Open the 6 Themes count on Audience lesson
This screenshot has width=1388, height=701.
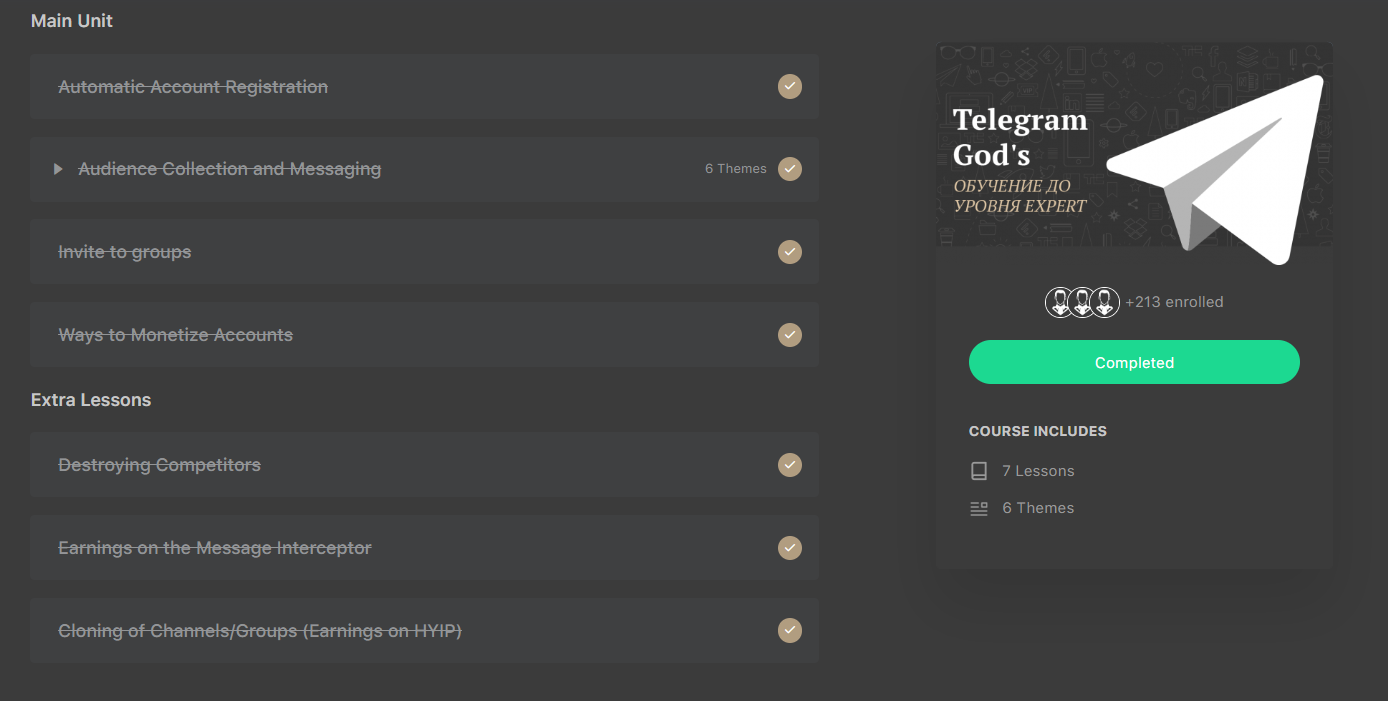(736, 169)
